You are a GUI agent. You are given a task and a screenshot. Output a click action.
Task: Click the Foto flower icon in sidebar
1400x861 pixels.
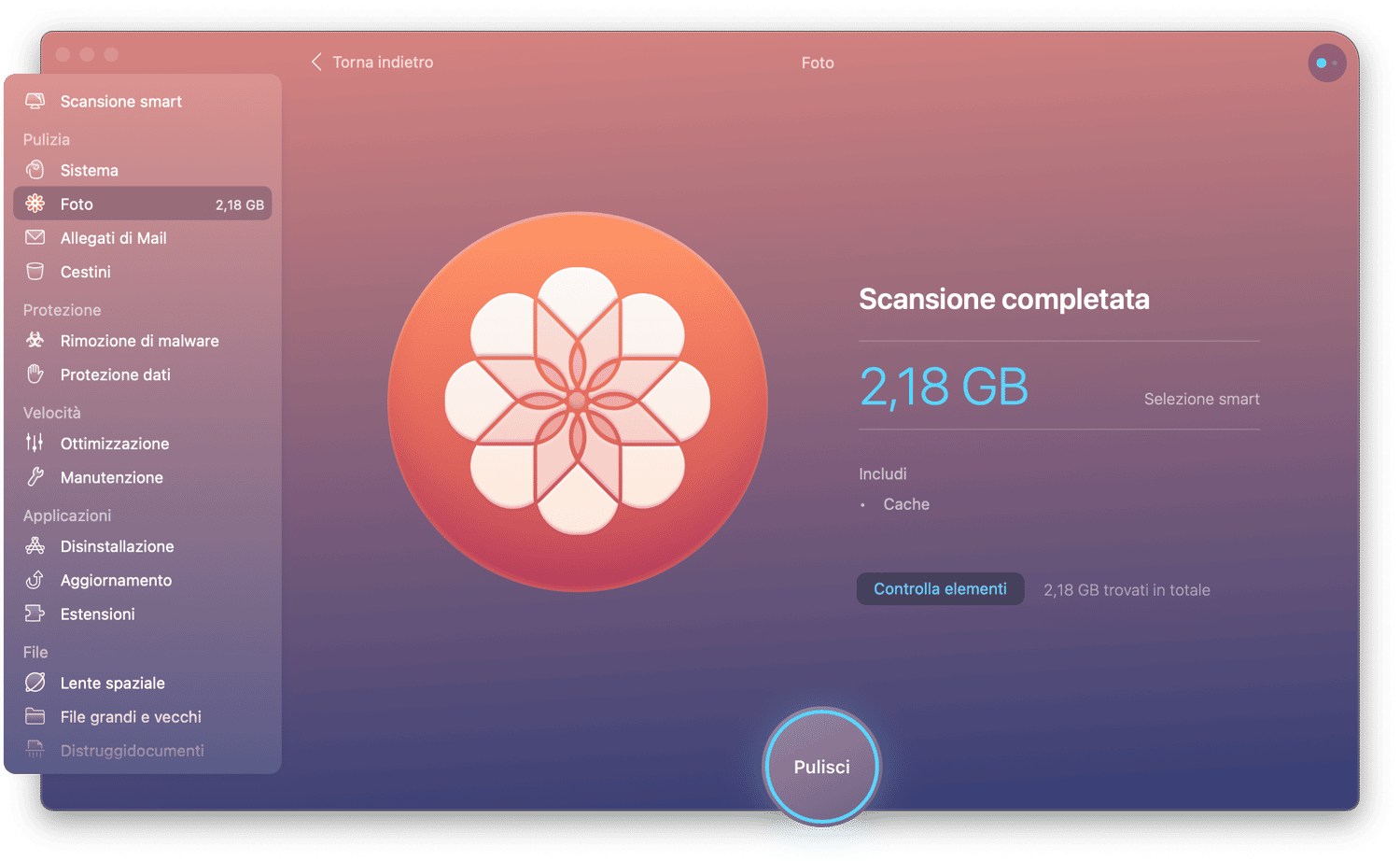point(35,204)
